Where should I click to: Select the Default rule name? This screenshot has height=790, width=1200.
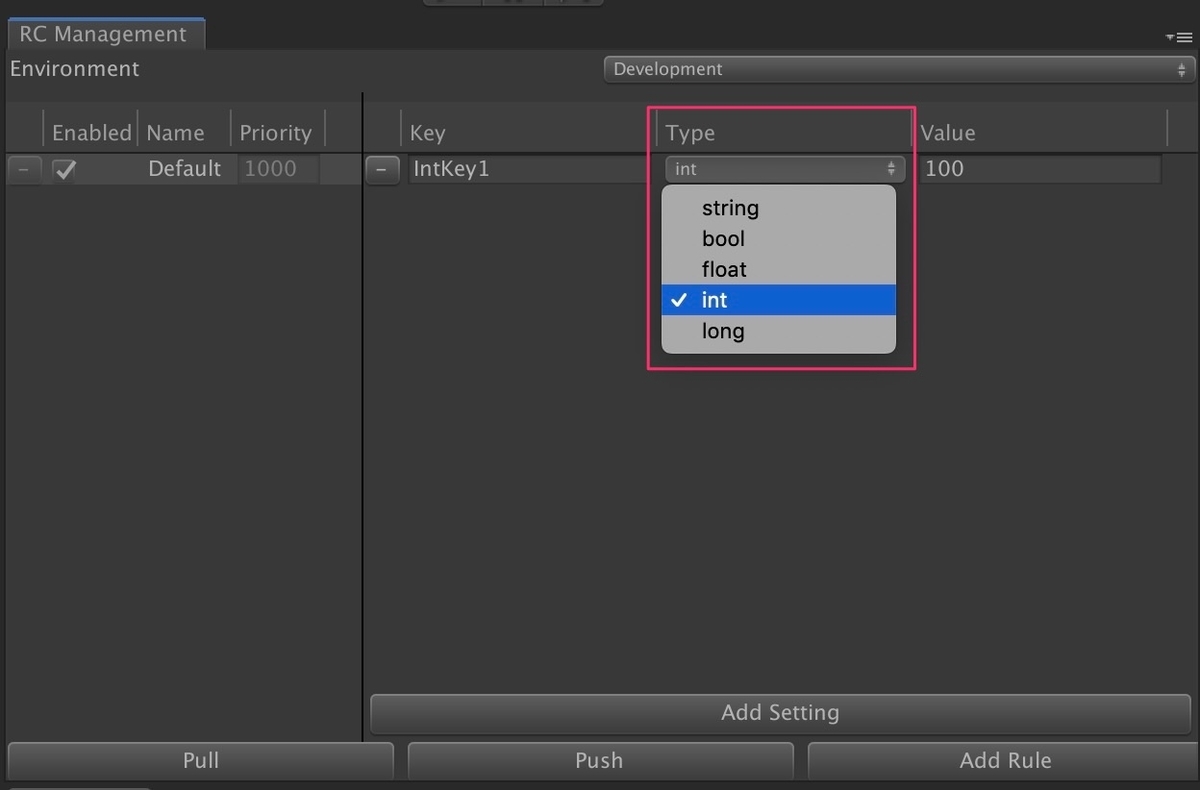[184, 169]
